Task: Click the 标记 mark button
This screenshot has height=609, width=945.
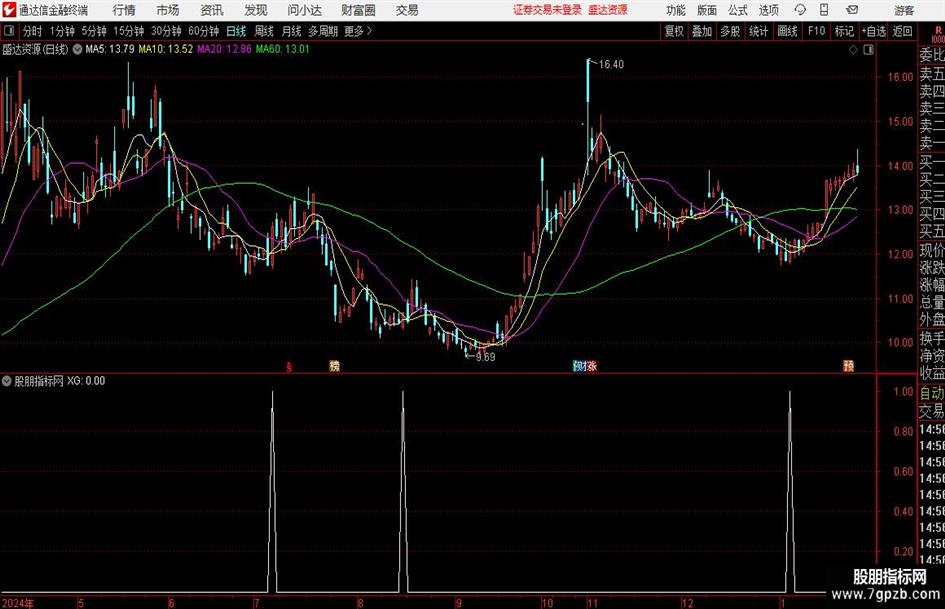Action: pos(844,31)
